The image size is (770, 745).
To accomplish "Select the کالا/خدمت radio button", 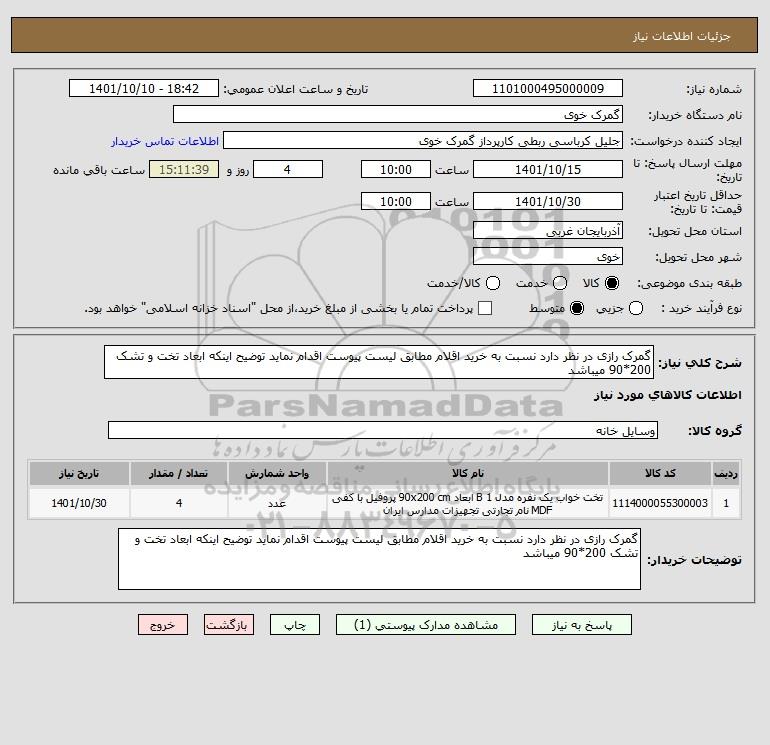I will pyautogui.click(x=493, y=283).
